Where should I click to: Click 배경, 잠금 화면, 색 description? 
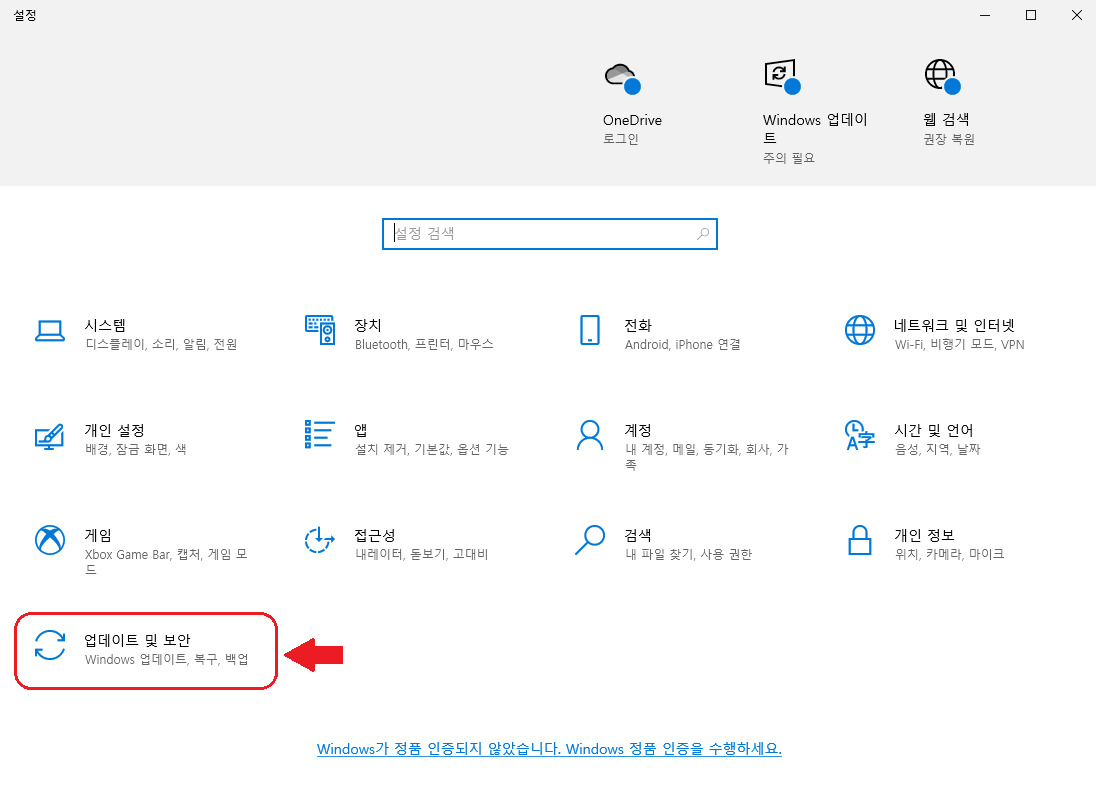[136, 449]
